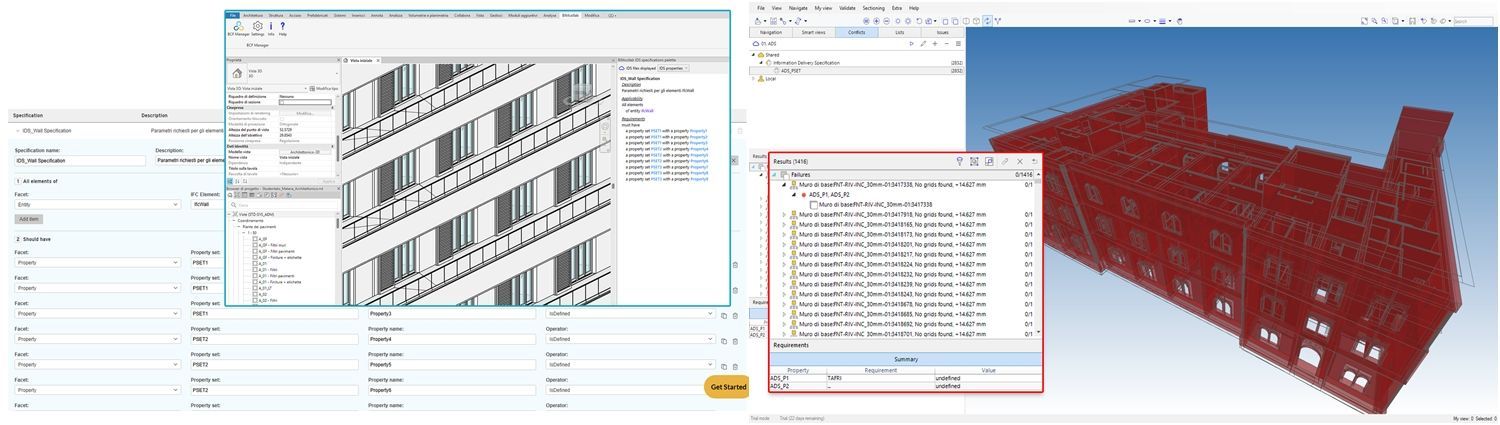
Task: Click the Settings gear in the ribbon
Action: (x=257, y=28)
